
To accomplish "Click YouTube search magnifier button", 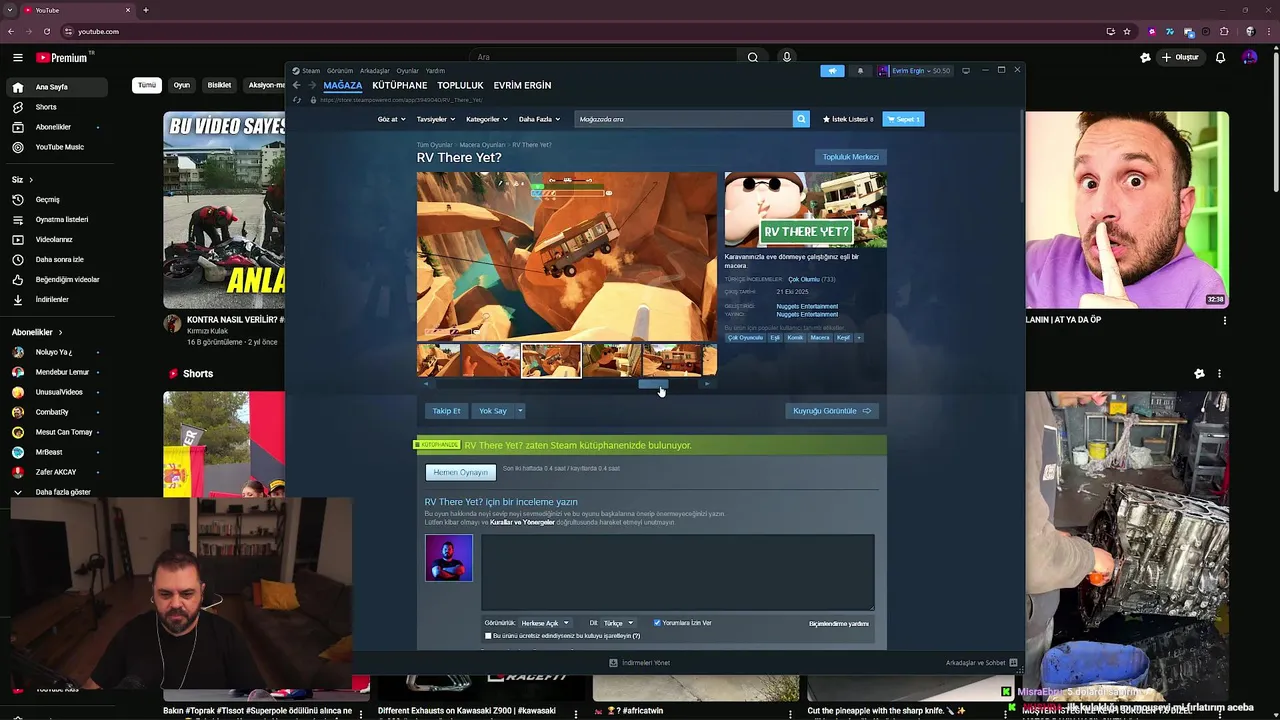I will [x=753, y=57].
